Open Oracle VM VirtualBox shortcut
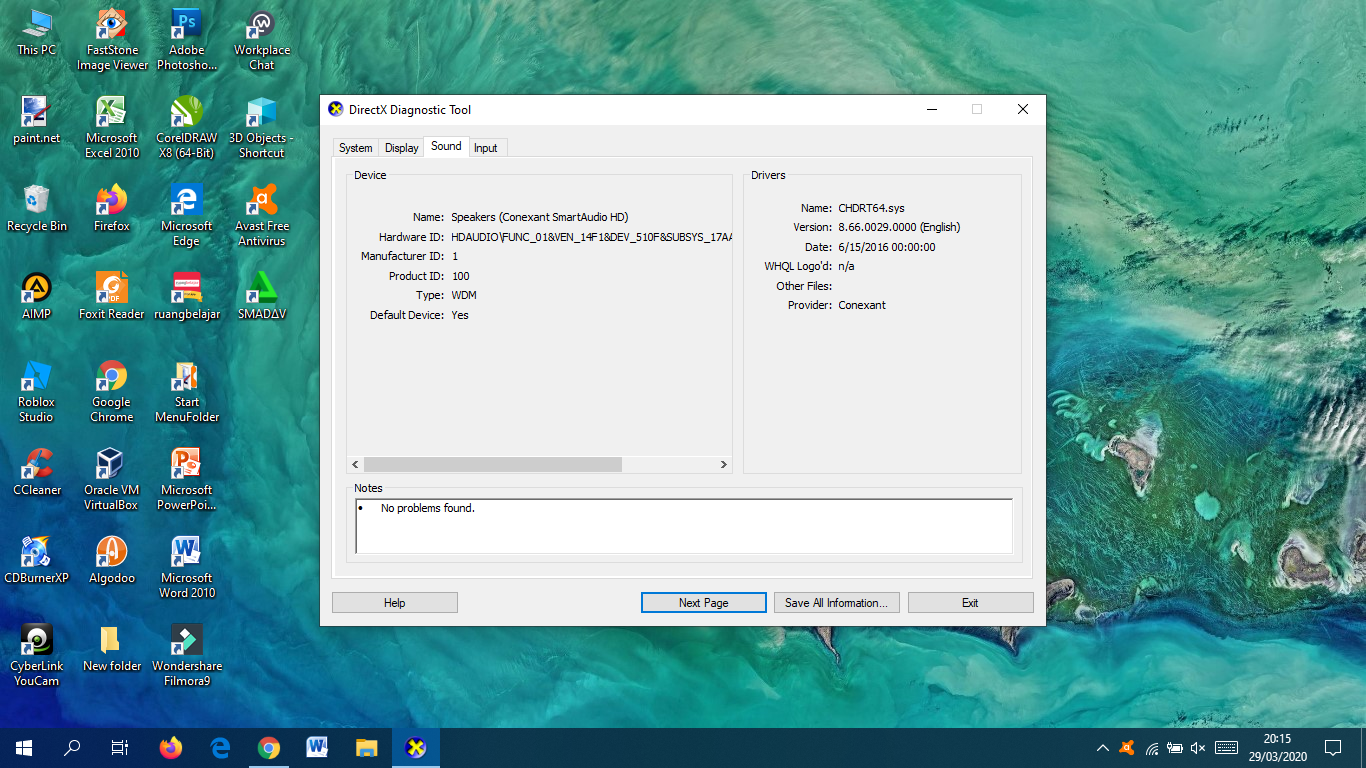The image size is (1366, 768). (112, 479)
